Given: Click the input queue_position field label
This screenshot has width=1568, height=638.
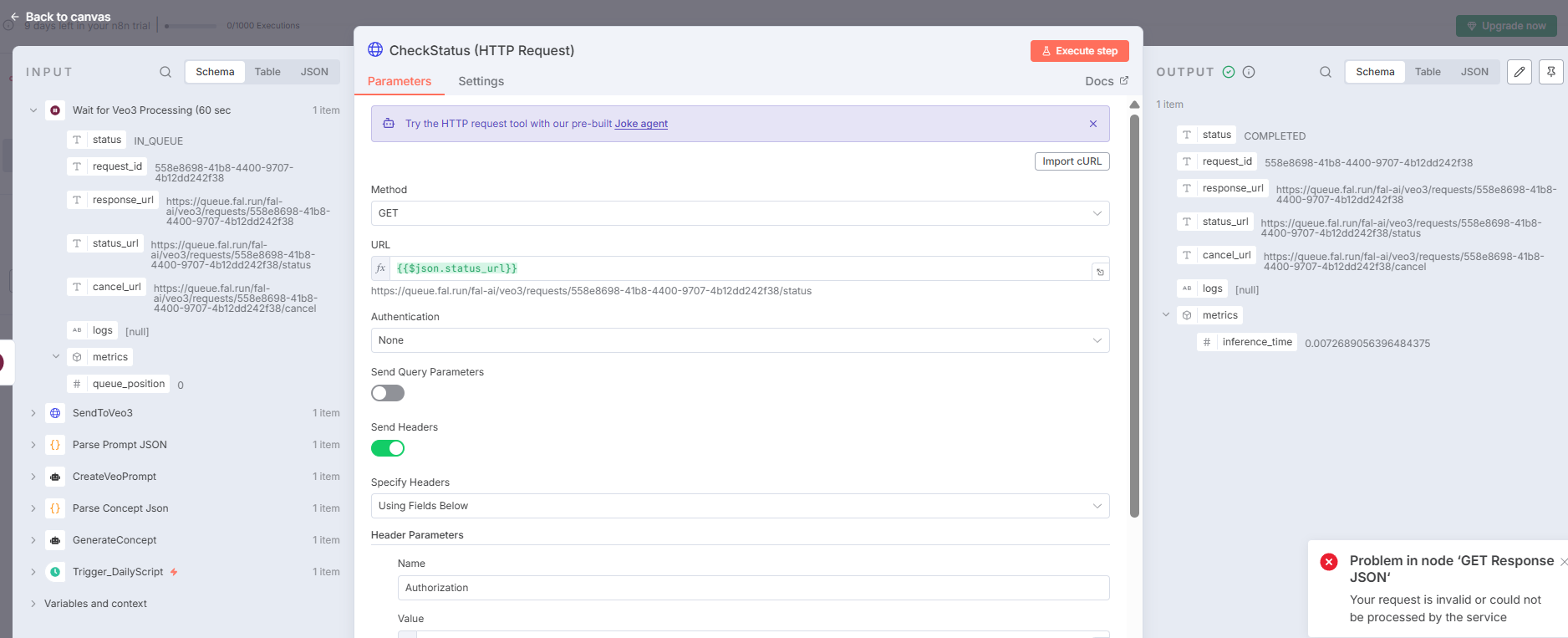Looking at the screenshot, I should [x=128, y=384].
